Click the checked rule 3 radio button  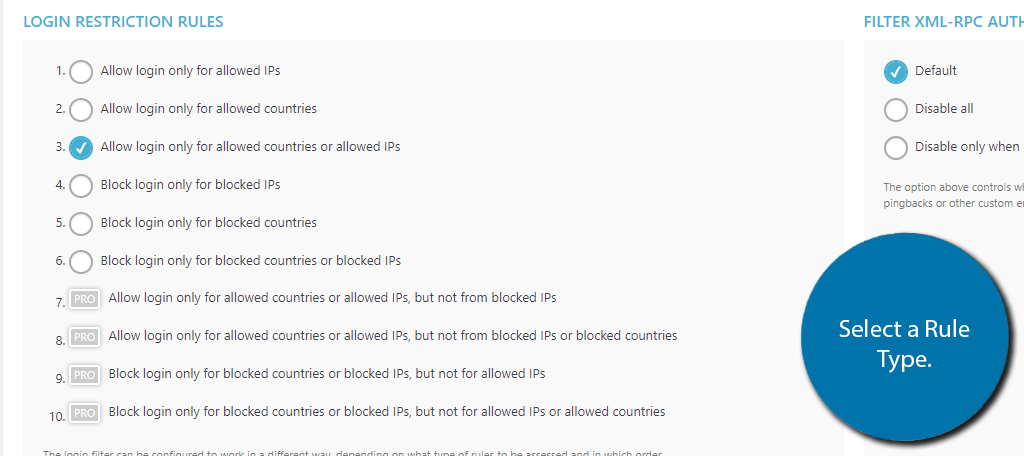[x=81, y=148]
